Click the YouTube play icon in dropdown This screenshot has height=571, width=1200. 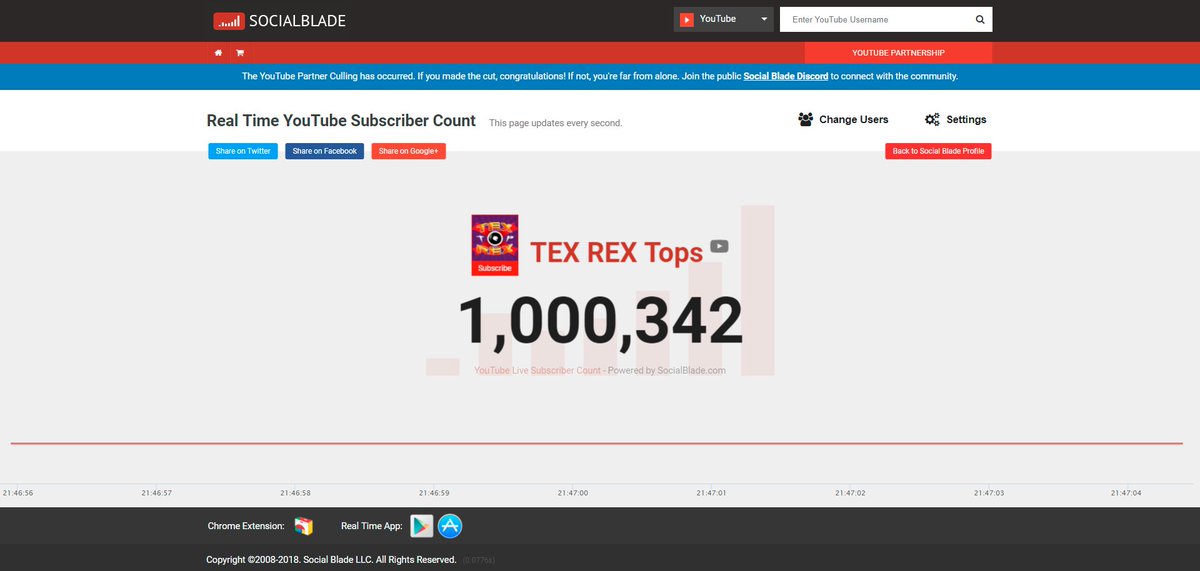(x=687, y=19)
